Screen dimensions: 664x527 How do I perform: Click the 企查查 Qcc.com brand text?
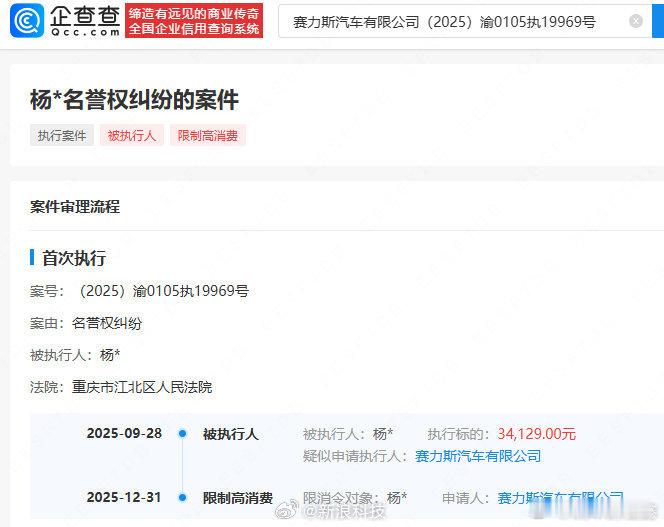coord(85,21)
